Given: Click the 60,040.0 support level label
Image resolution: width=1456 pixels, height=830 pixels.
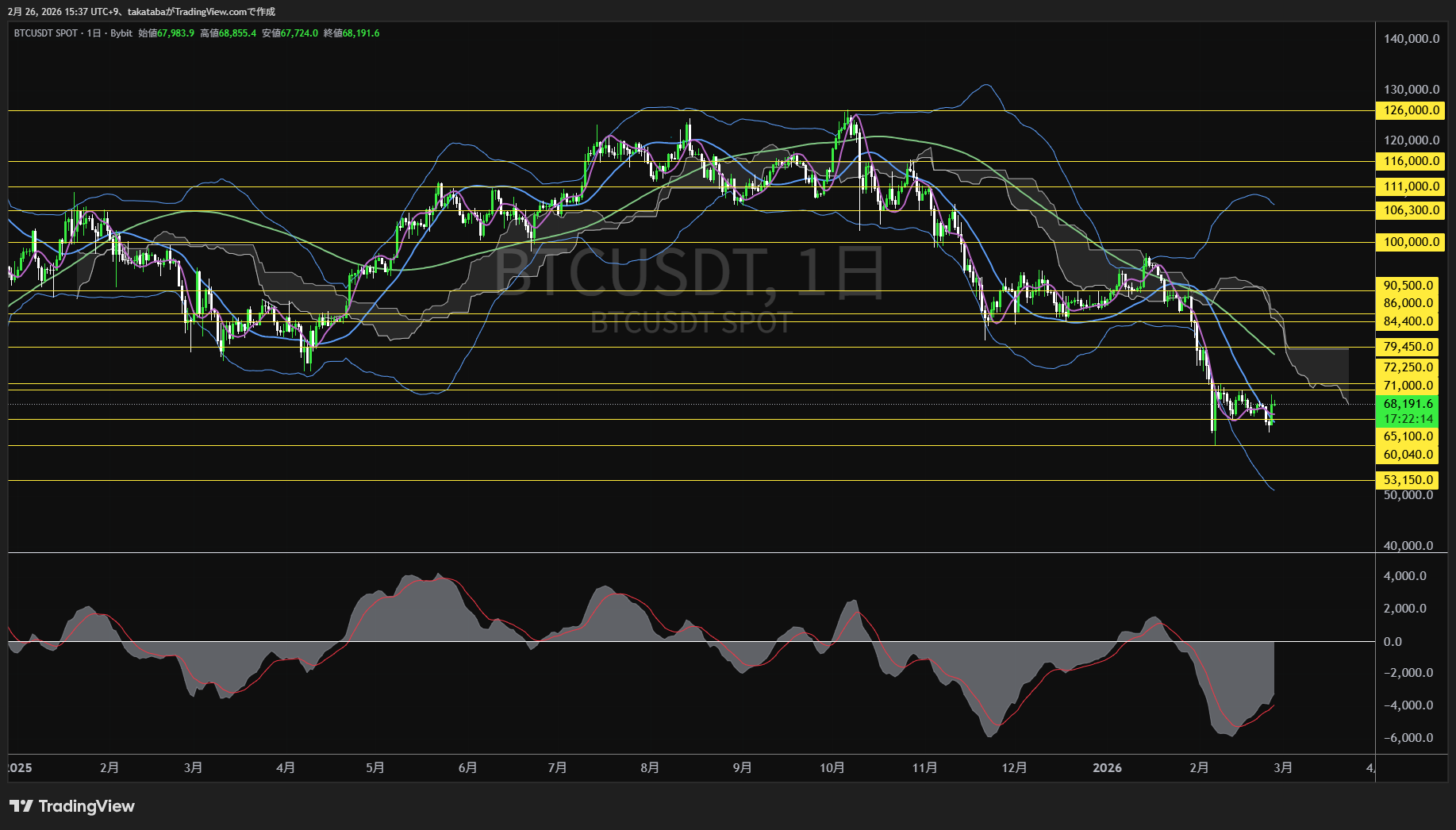Looking at the screenshot, I should click(x=1408, y=455).
